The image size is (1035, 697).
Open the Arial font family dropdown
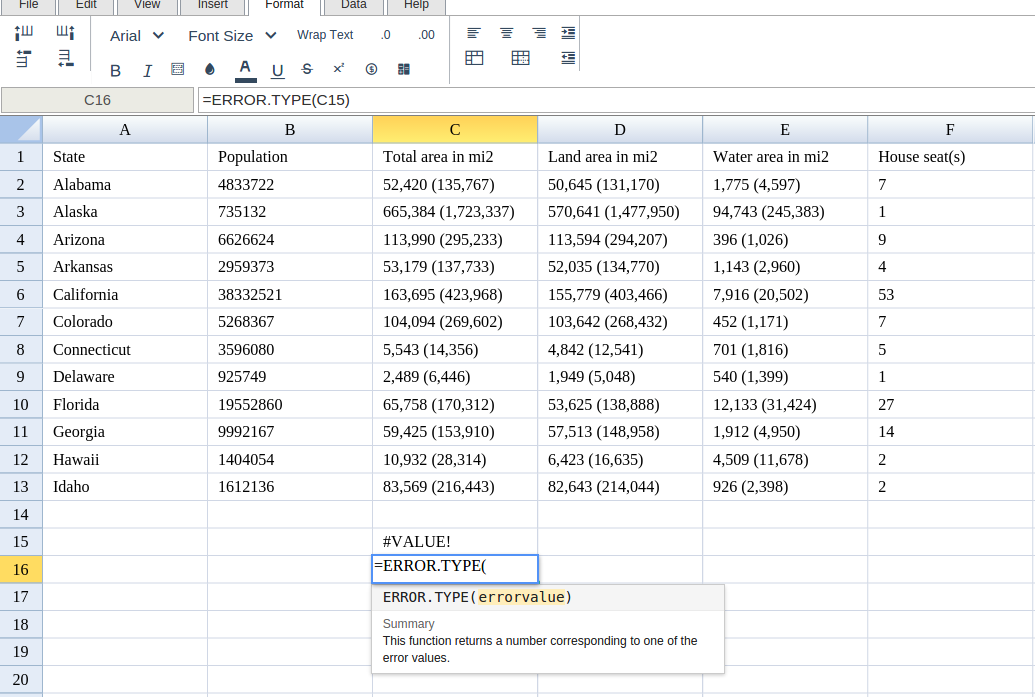click(x=137, y=36)
